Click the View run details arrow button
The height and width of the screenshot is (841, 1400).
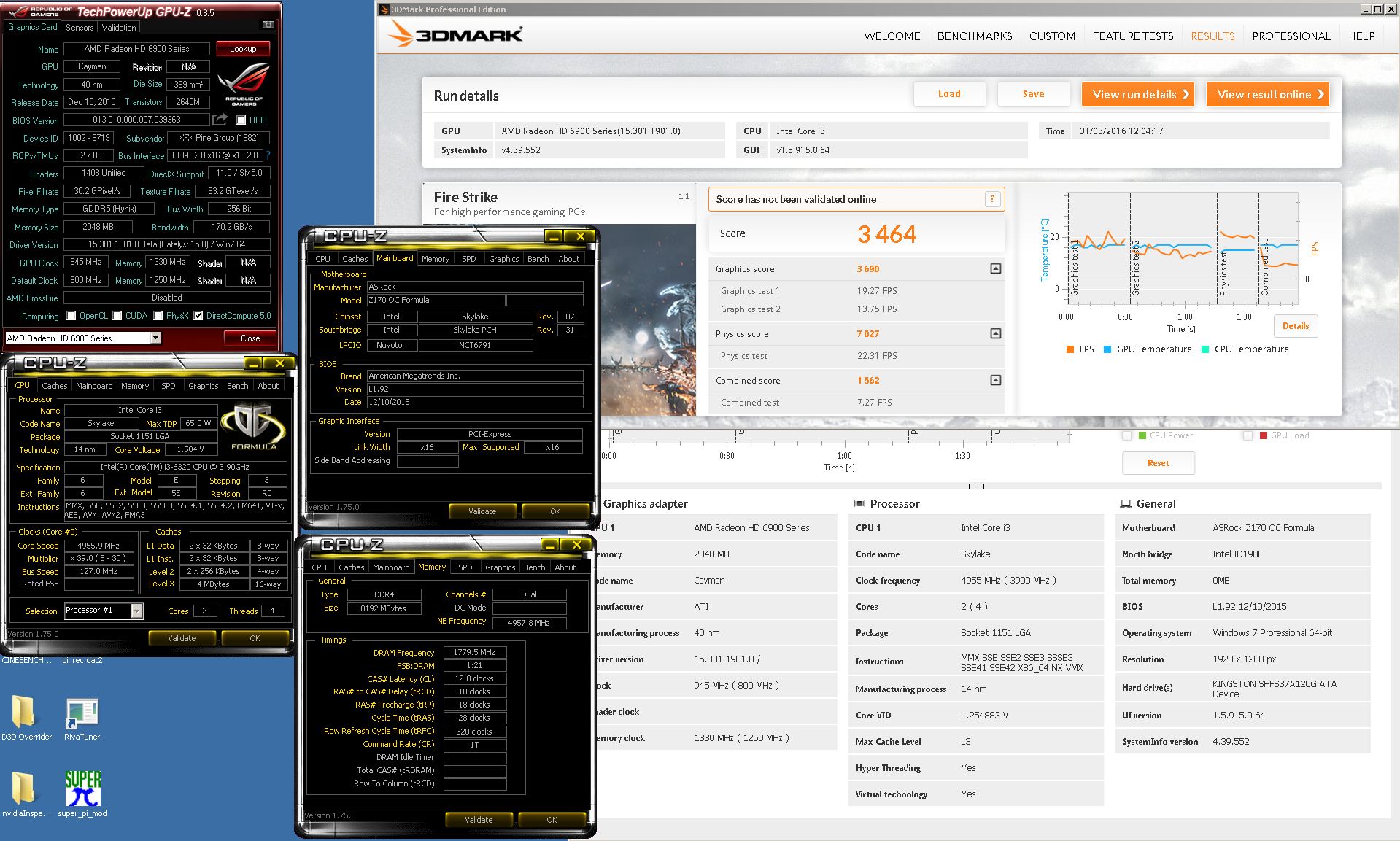tap(1138, 94)
